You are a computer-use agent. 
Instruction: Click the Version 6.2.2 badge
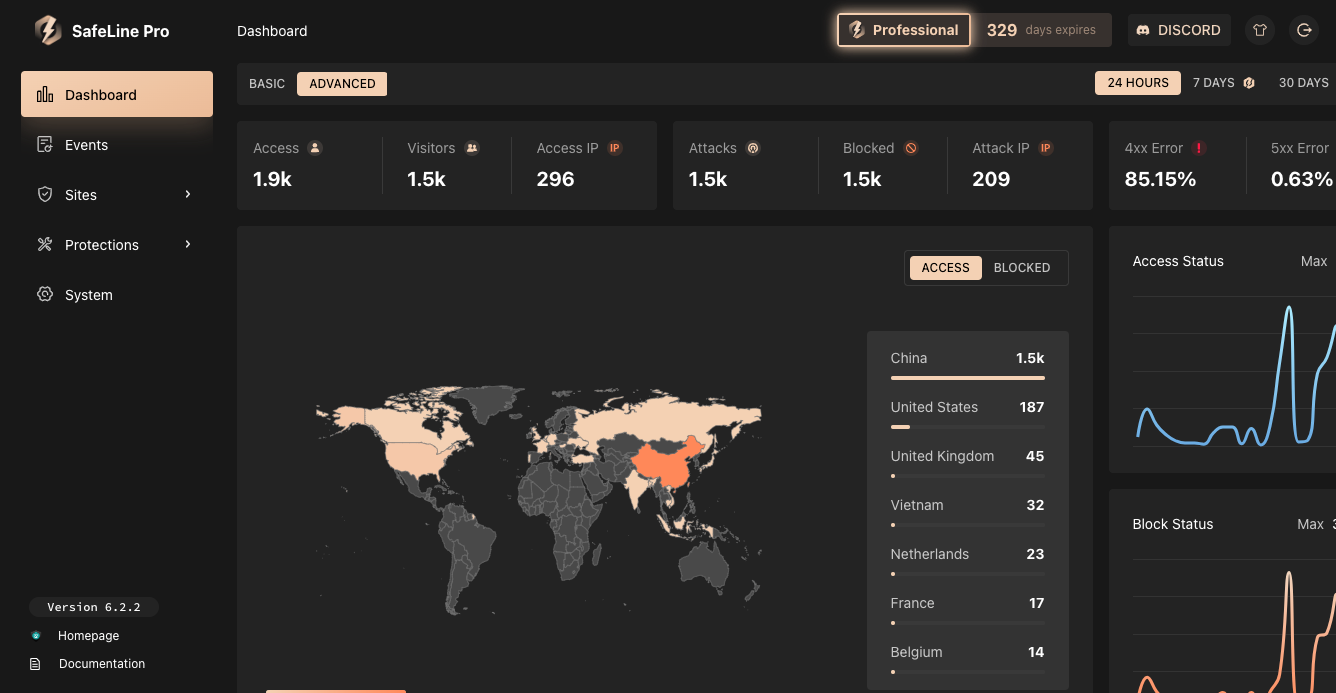(94, 607)
